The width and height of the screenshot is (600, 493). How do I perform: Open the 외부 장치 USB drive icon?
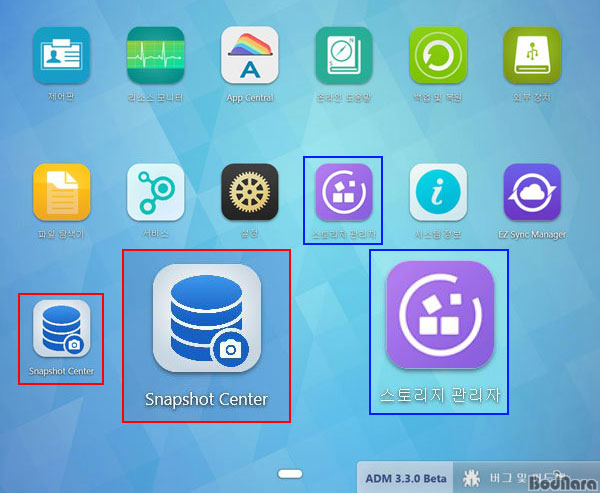[532, 56]
